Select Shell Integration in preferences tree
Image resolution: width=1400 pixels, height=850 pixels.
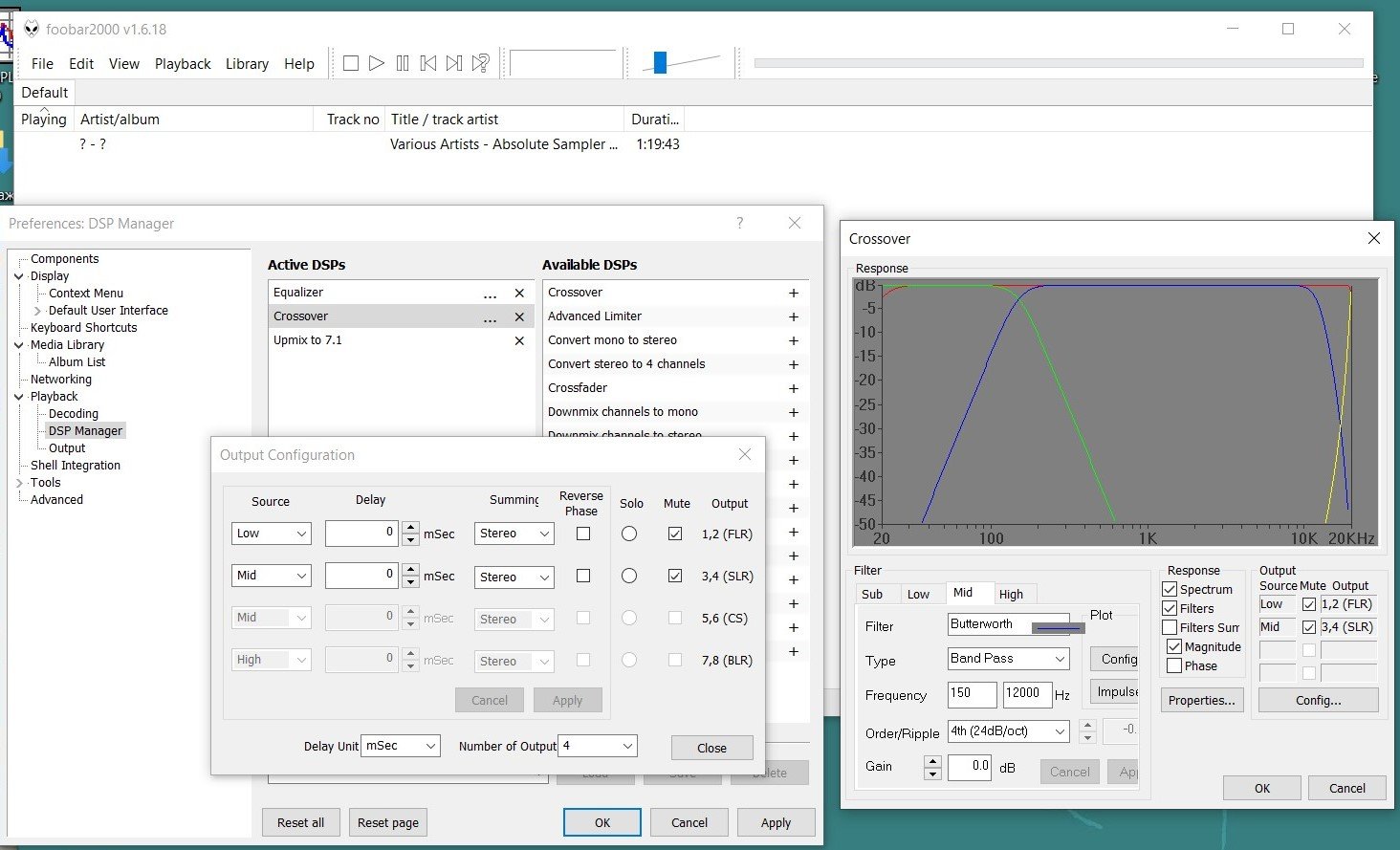pos(76,466)
